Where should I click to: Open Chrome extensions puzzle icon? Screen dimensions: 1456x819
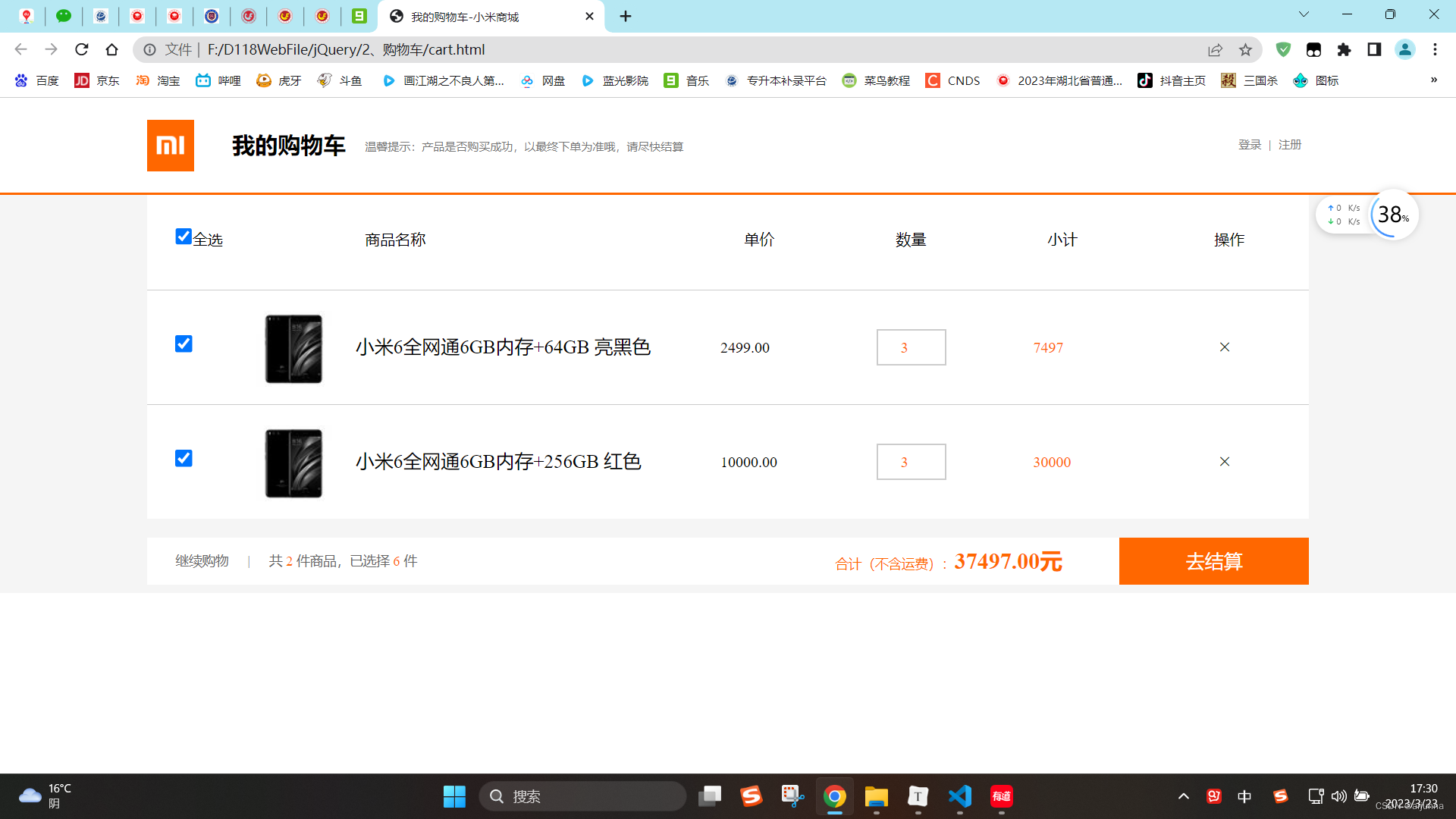click(x=1344, y=49)
